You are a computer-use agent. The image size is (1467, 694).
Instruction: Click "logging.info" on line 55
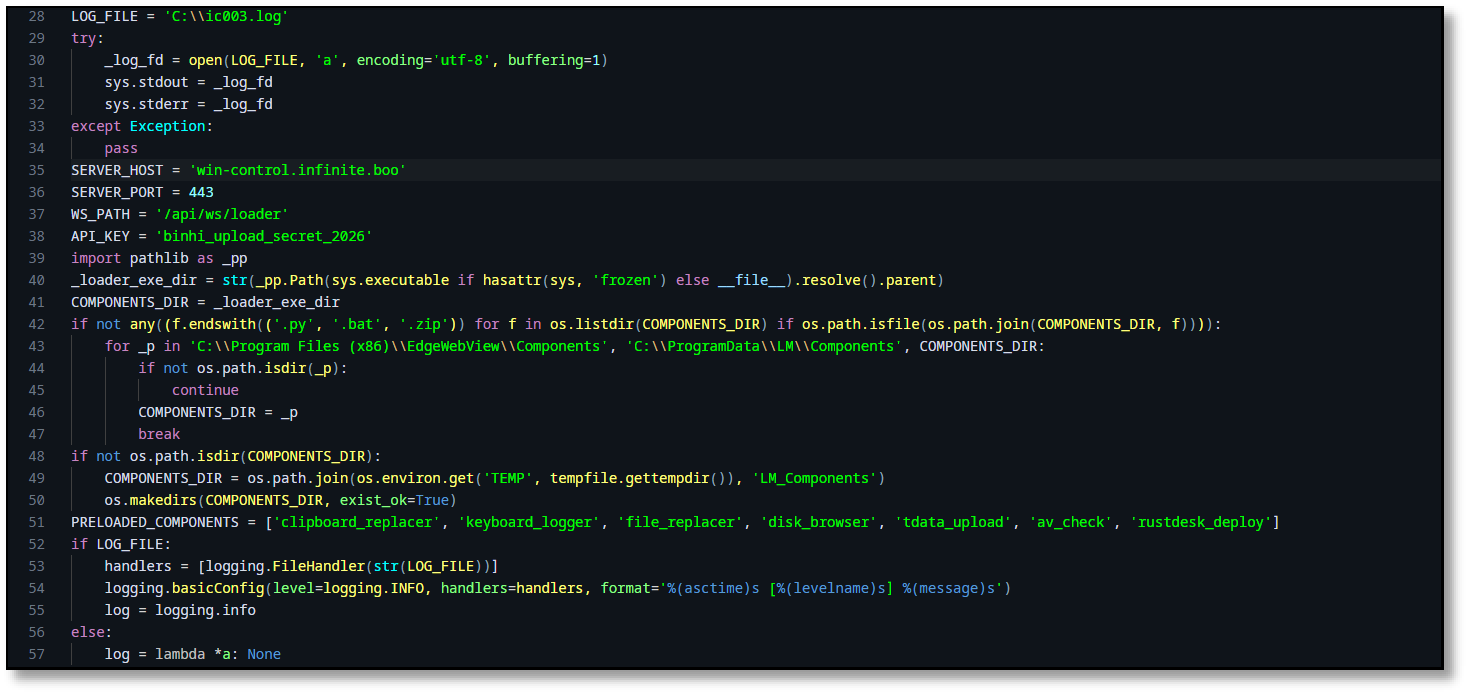(x=205, y=610)
